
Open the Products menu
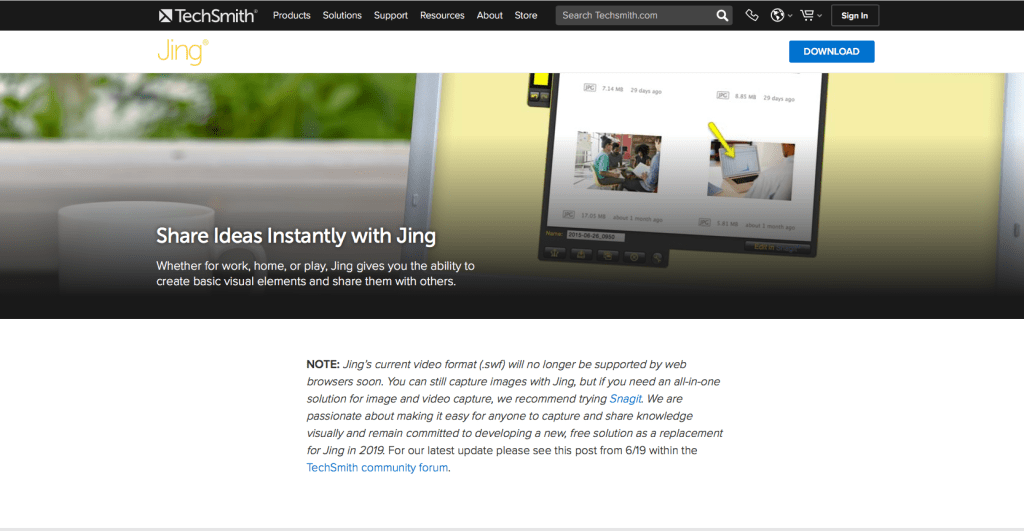(291, 15)
